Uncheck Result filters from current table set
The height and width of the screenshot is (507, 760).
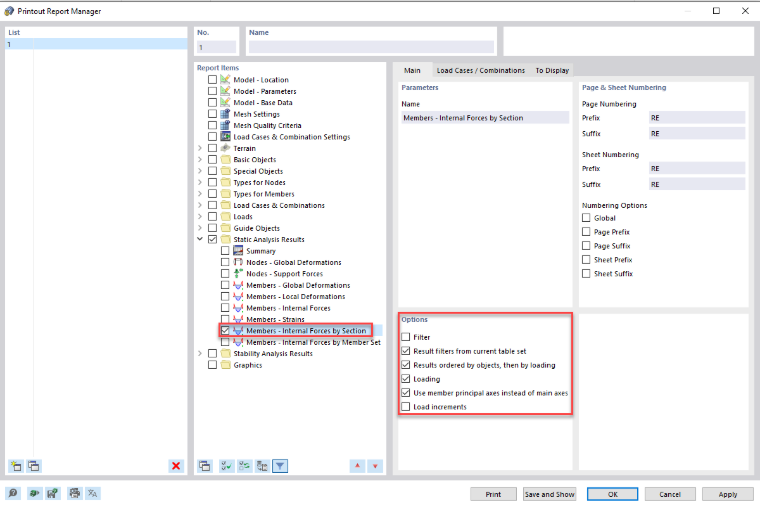click(x=406, y=351)
